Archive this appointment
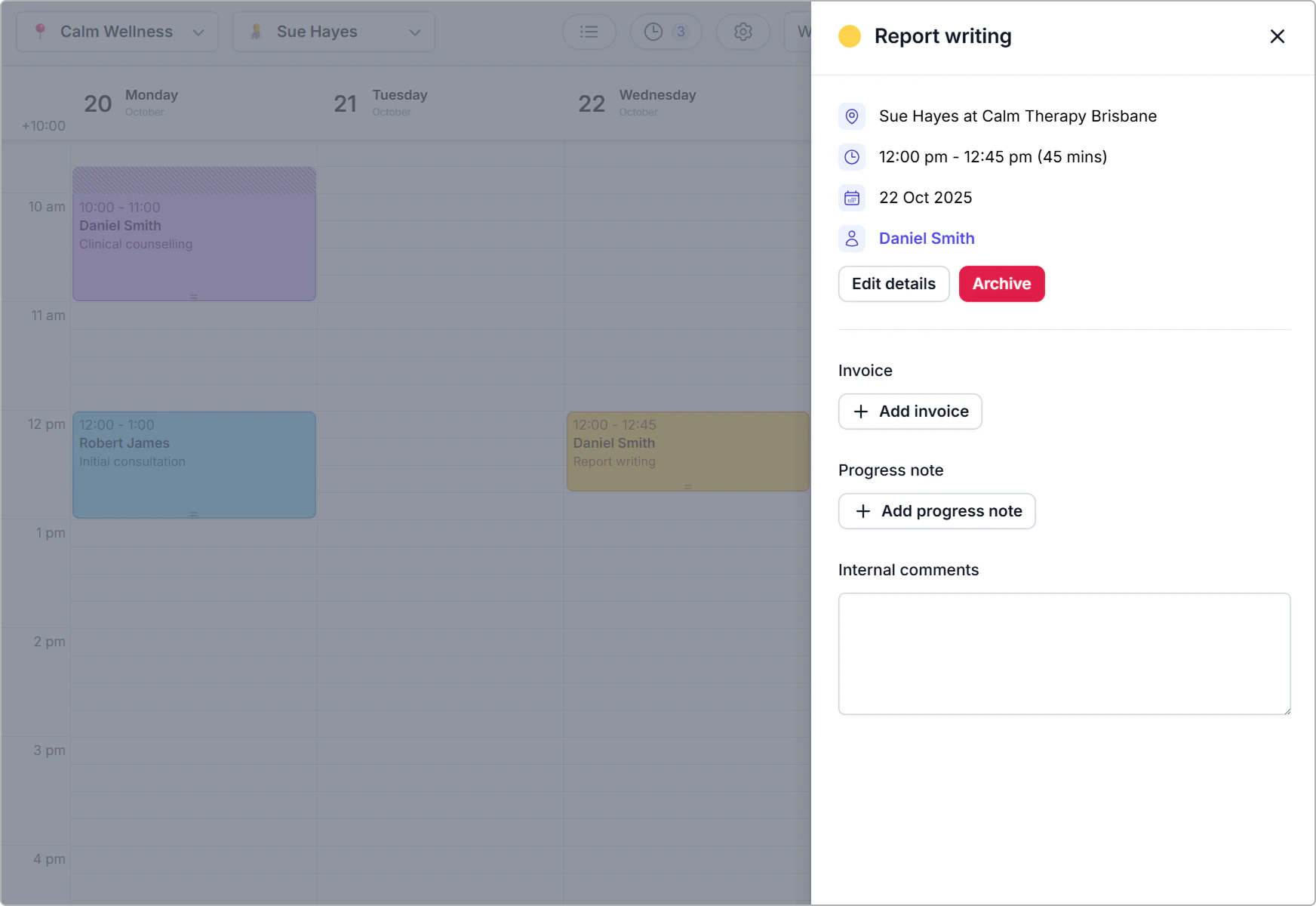 (x=1001, y=284)
